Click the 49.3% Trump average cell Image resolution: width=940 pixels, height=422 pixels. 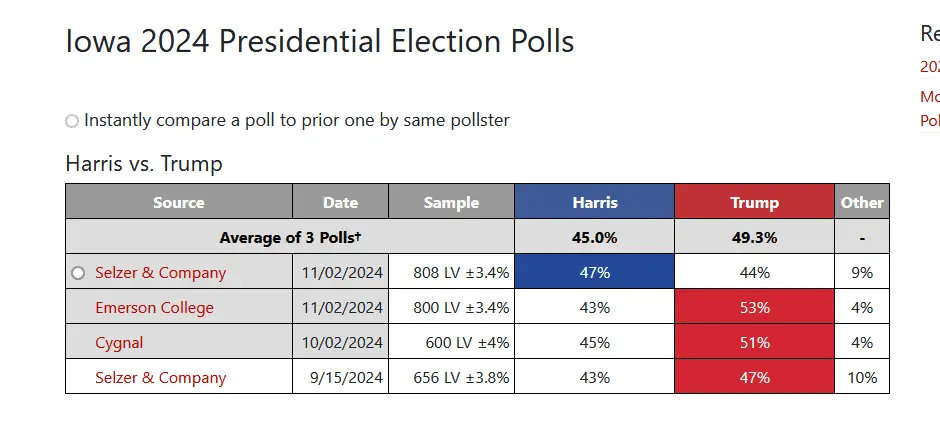754,238
